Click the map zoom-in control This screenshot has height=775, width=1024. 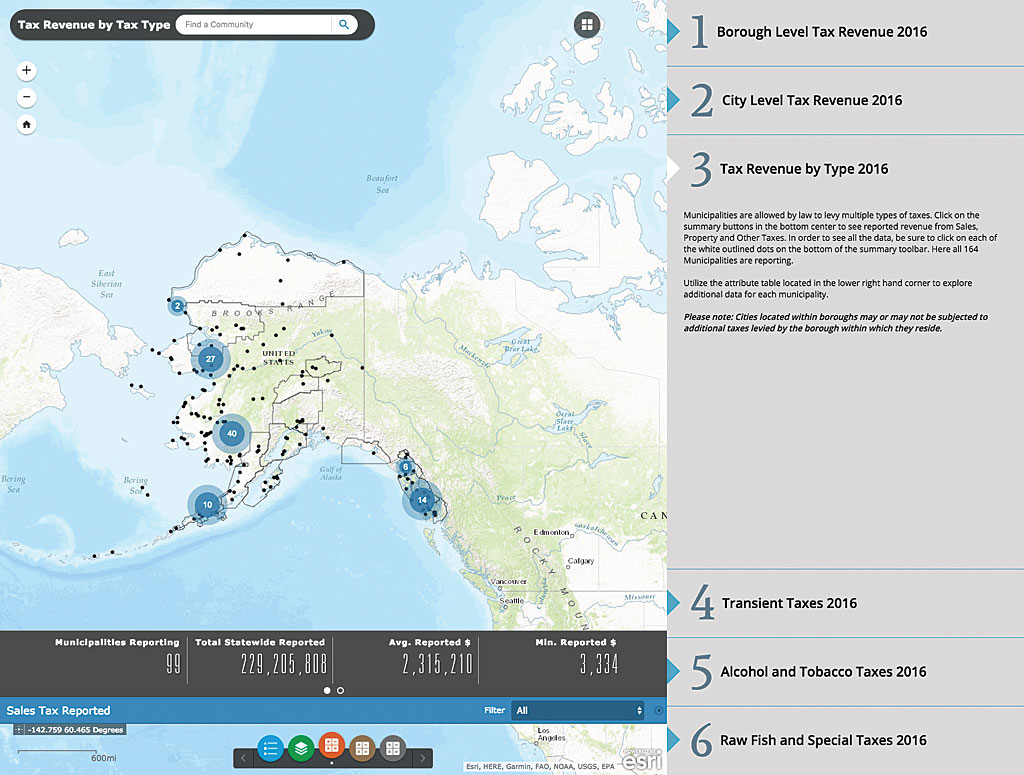coord(26,70)
